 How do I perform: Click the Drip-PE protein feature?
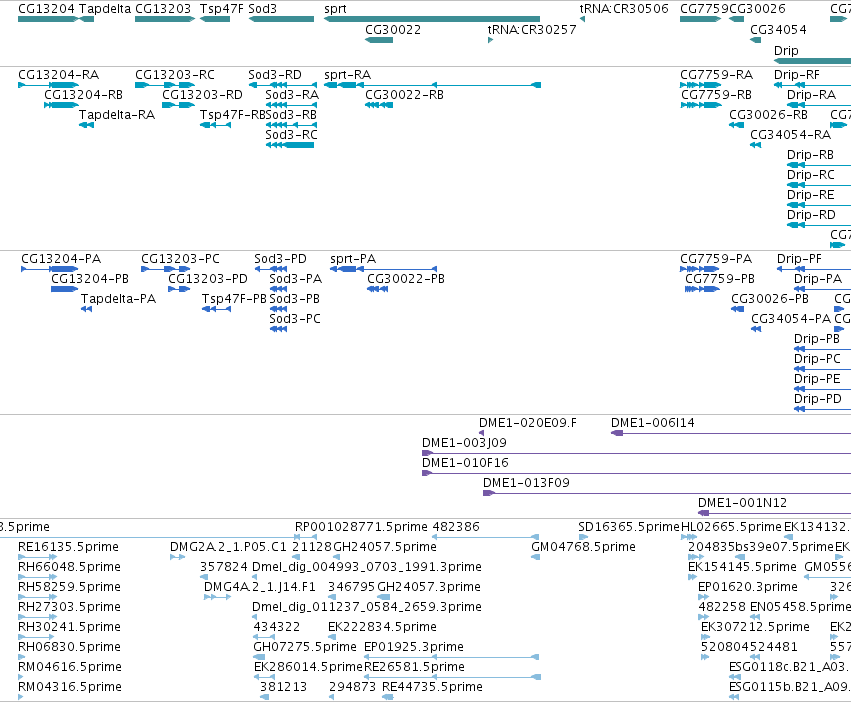[x=822, y=389]
